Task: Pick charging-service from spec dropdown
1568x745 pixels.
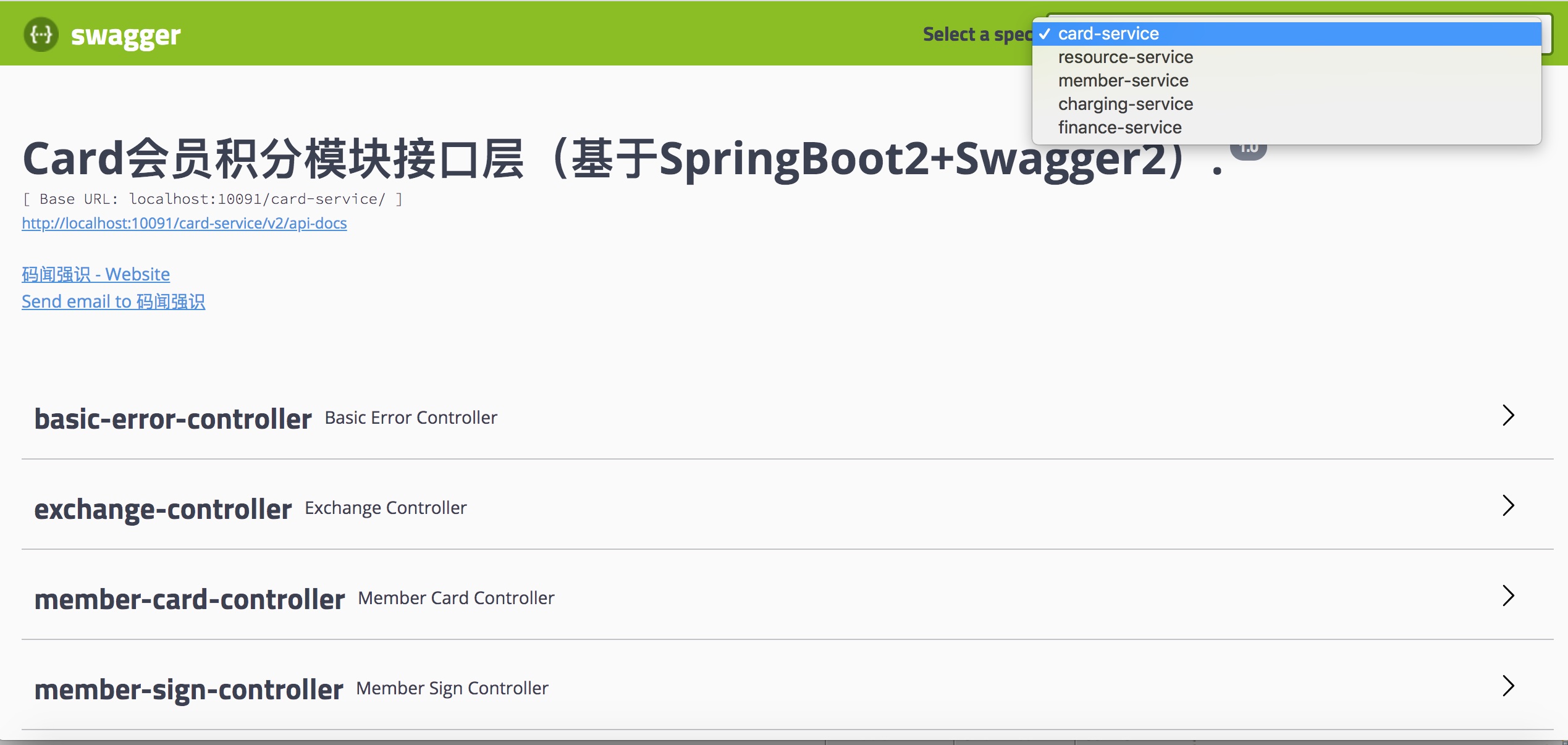Action: pyautogui.click(x=1124, y=104)
